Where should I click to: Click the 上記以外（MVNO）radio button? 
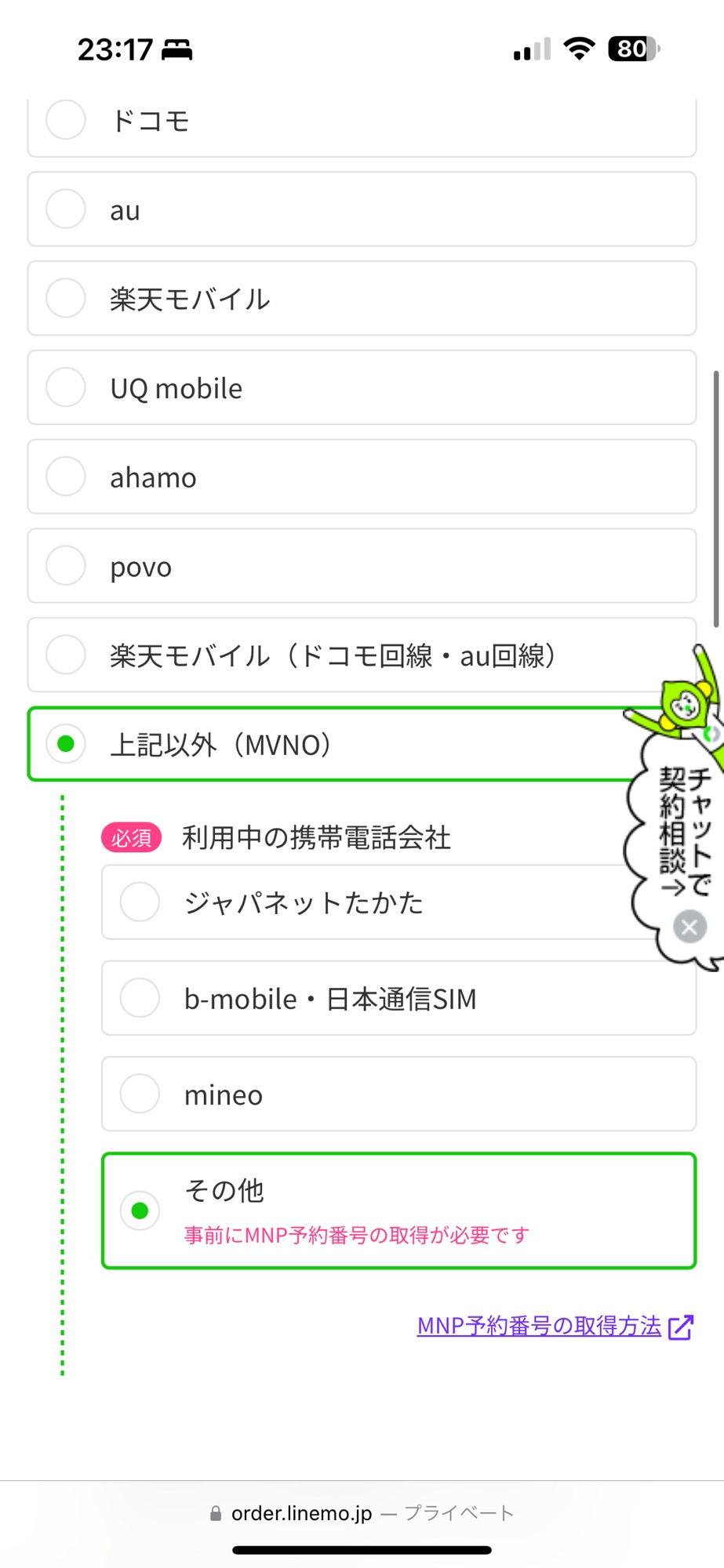coord(66,744)
